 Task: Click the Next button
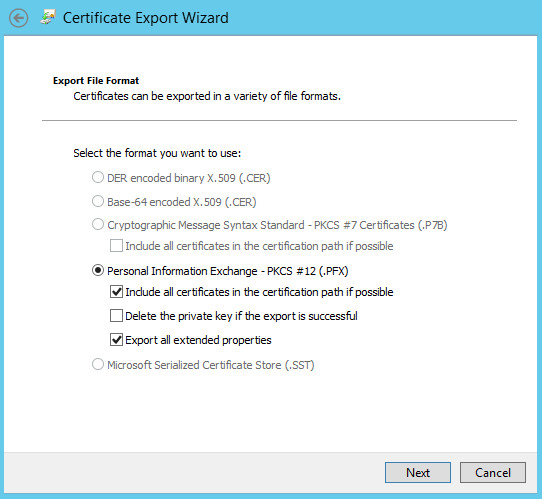(418, 472)
